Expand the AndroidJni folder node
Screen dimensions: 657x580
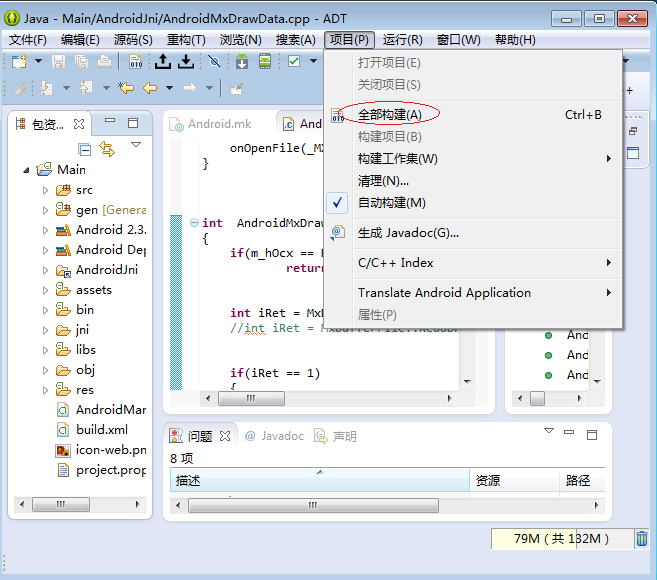[x=45, y=270]
